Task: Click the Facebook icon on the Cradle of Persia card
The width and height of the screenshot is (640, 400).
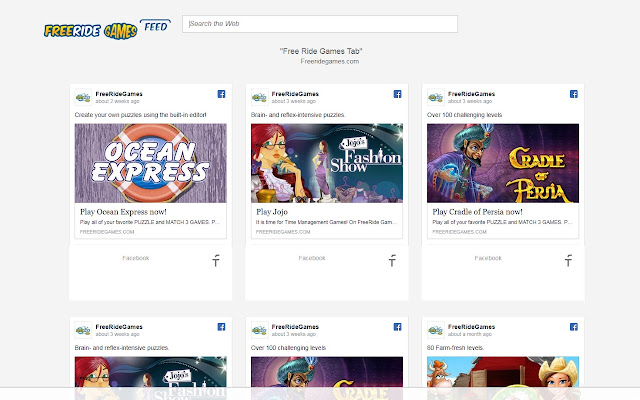Action: pyautogui.click(x=573, y=94)
